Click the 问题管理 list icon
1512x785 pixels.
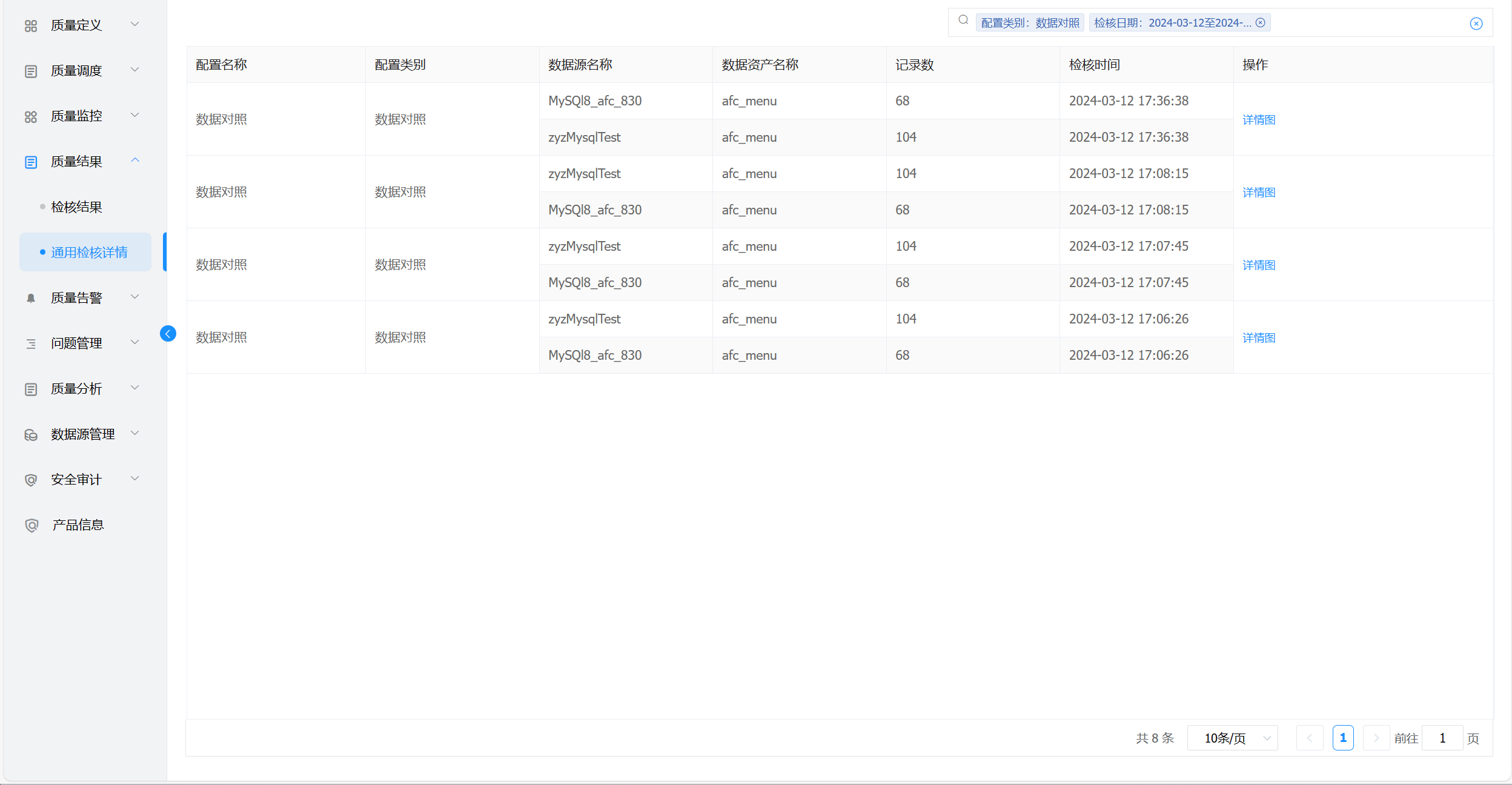(x=31, y=343)
